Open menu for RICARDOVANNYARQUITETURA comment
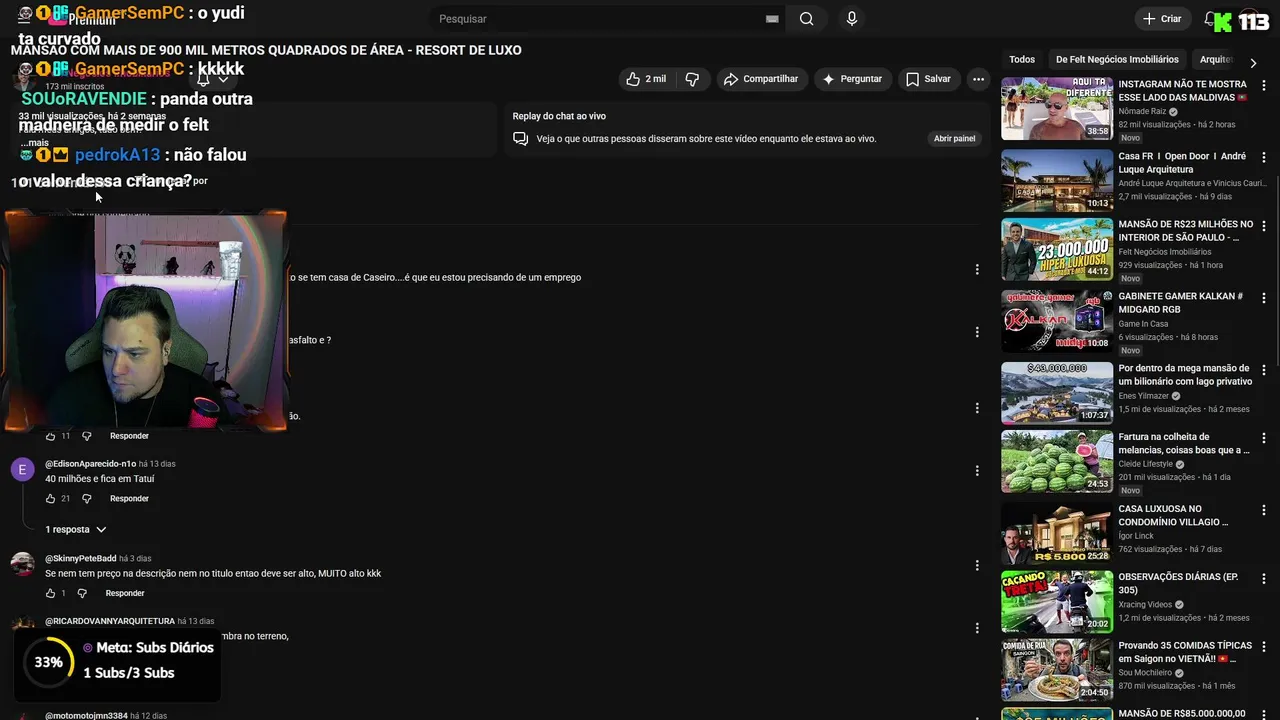 977,628
